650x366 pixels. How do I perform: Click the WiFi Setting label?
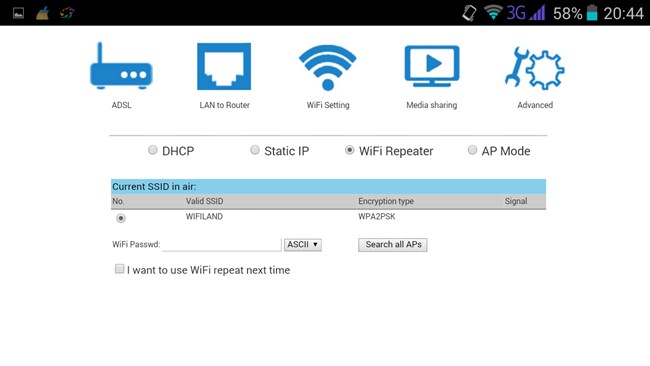tap(328, 105)
